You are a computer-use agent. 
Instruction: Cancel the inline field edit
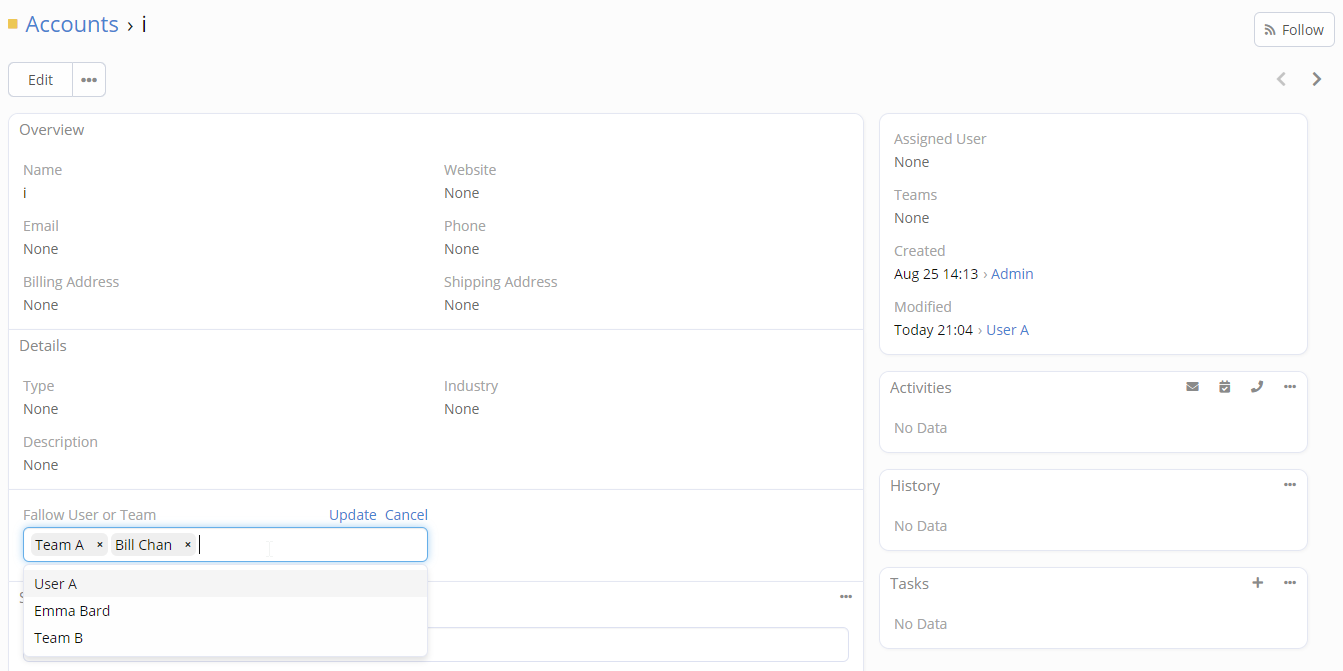406,515
